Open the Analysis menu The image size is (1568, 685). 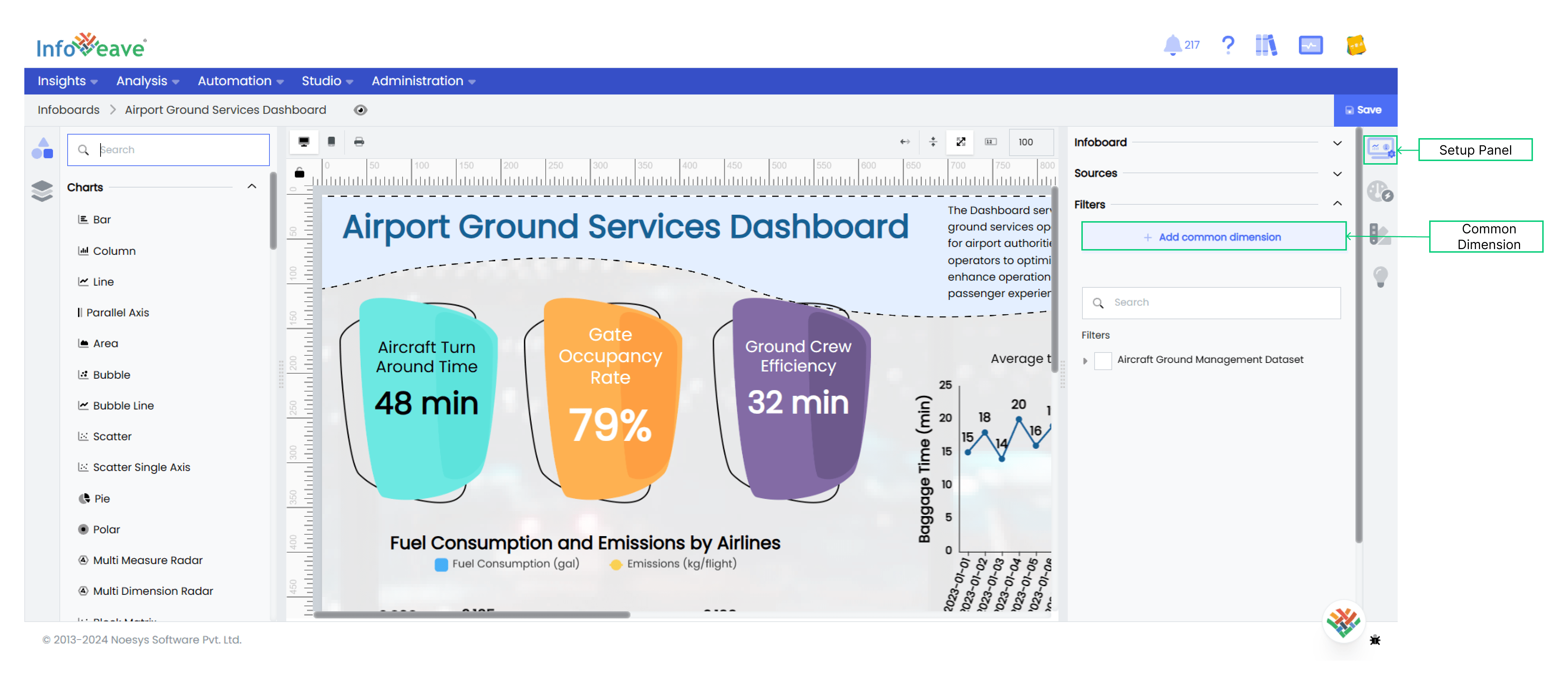[147, 81]
